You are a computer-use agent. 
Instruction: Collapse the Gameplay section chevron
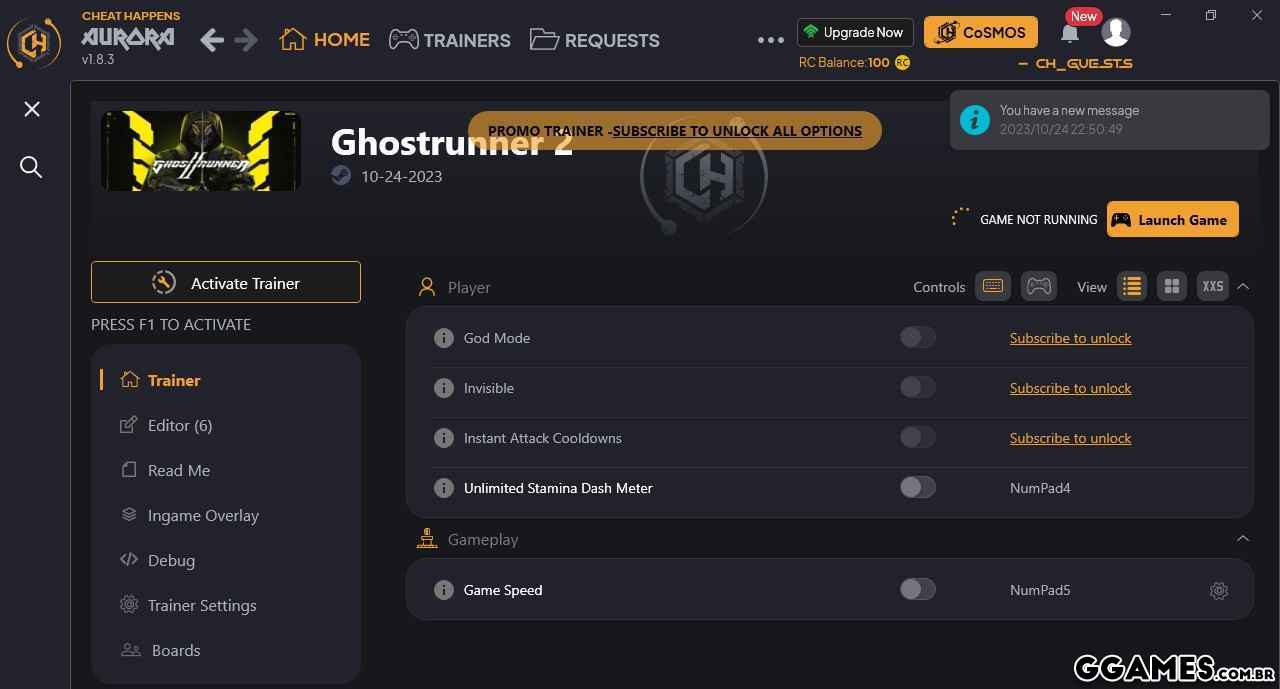pos(1243,539)
